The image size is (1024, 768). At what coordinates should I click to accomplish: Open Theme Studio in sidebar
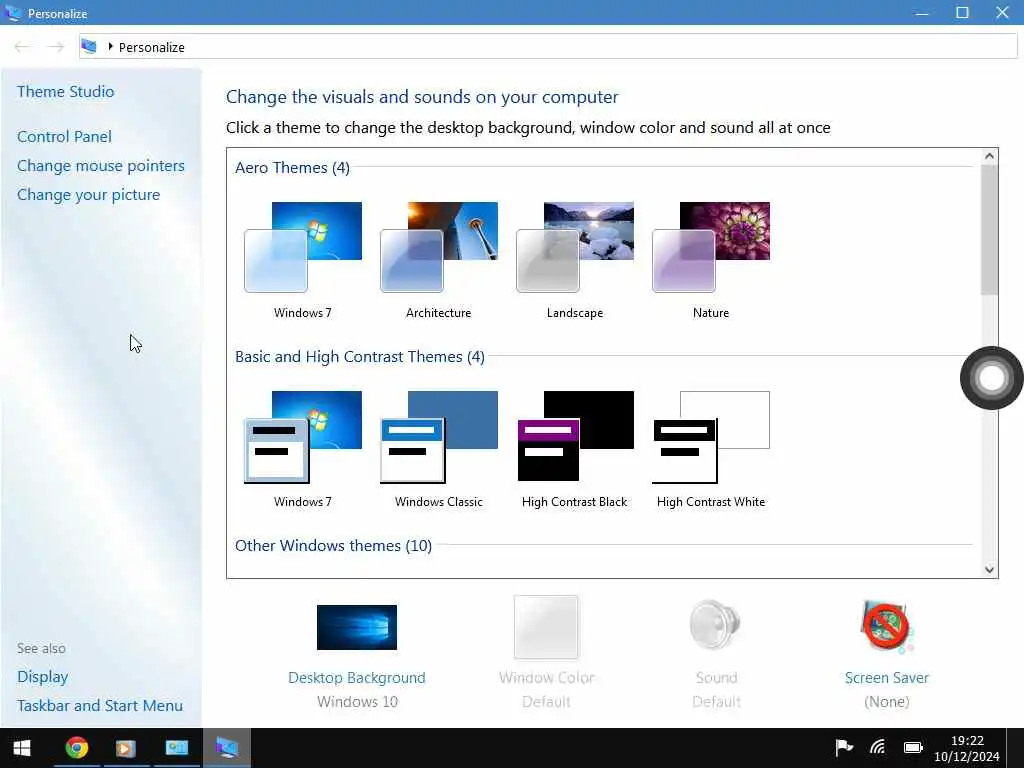tap(65, 91)
